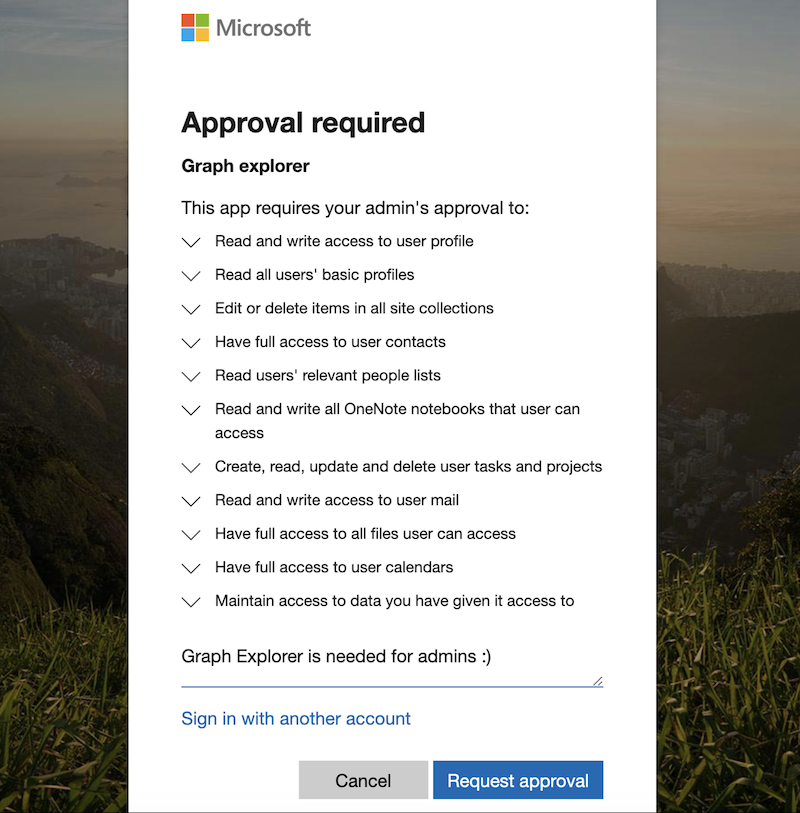Viewport: 800px width, 813px height.
Task: Click the 'Approval required' heading
Action: 303,123
